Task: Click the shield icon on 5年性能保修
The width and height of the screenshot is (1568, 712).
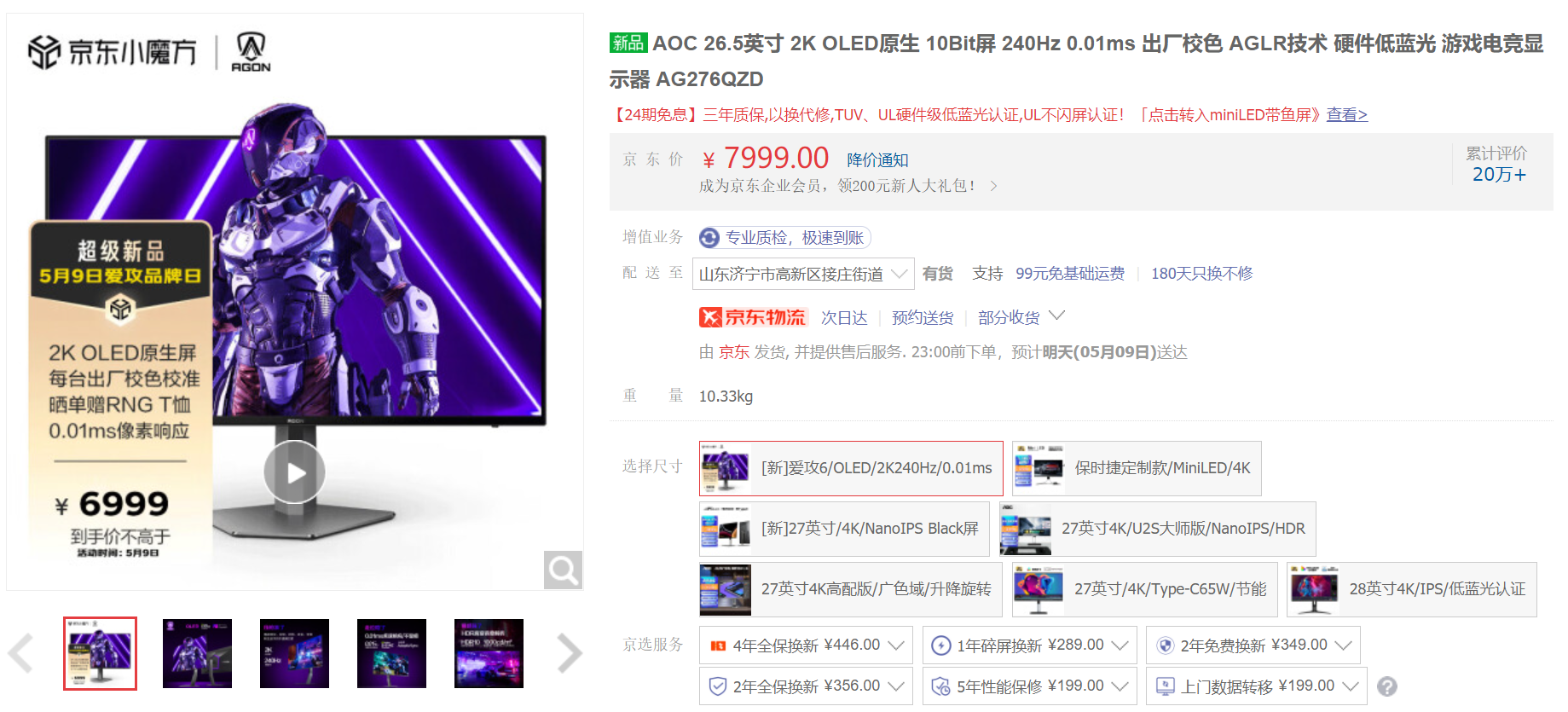Action: pos(940,686)
